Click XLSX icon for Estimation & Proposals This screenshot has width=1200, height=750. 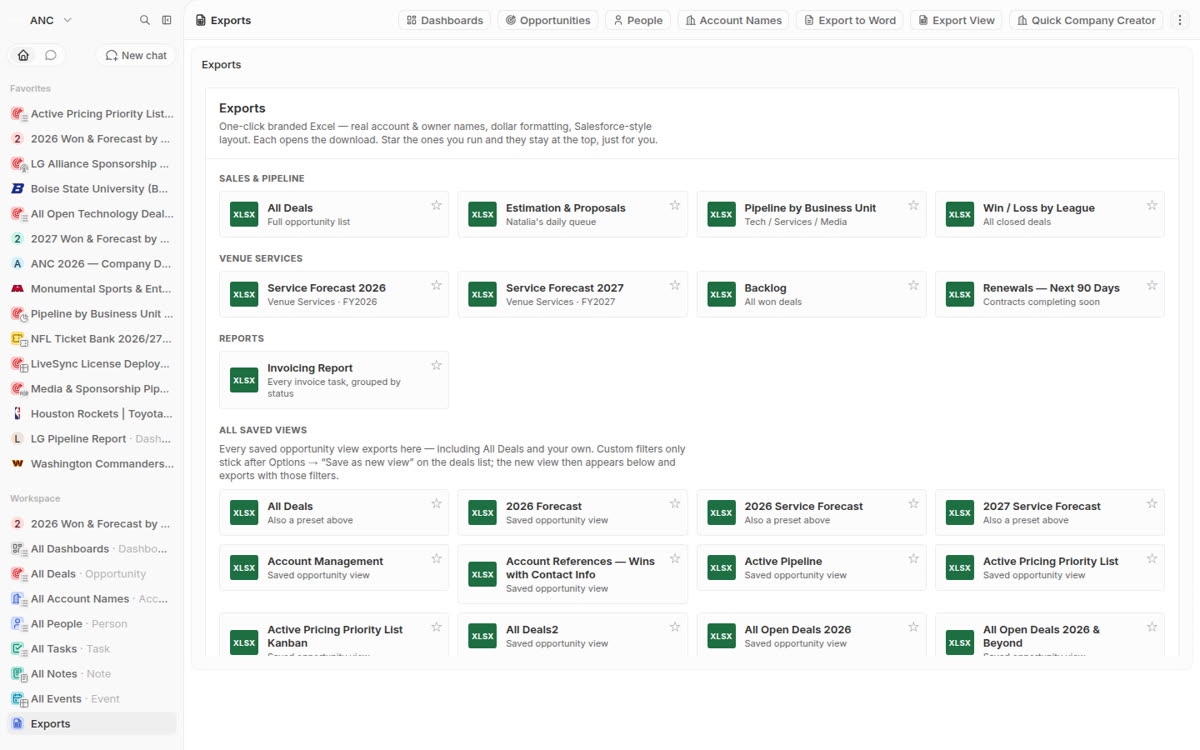pyautogui.click(x=482, y=214)
